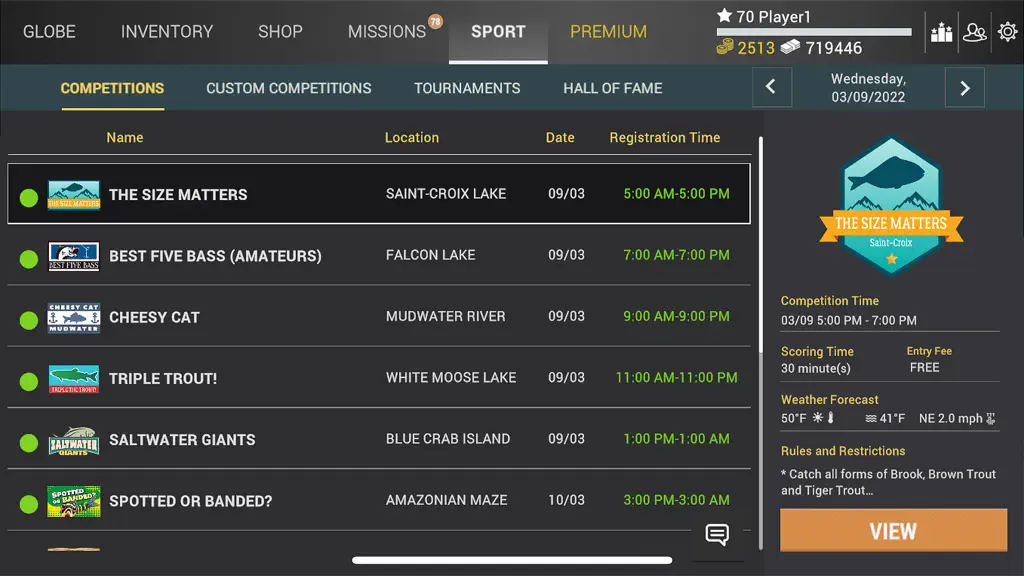Screen dimensions: 1024x576
Task: Go to next day with right arrow
Action: click(965, 88)
